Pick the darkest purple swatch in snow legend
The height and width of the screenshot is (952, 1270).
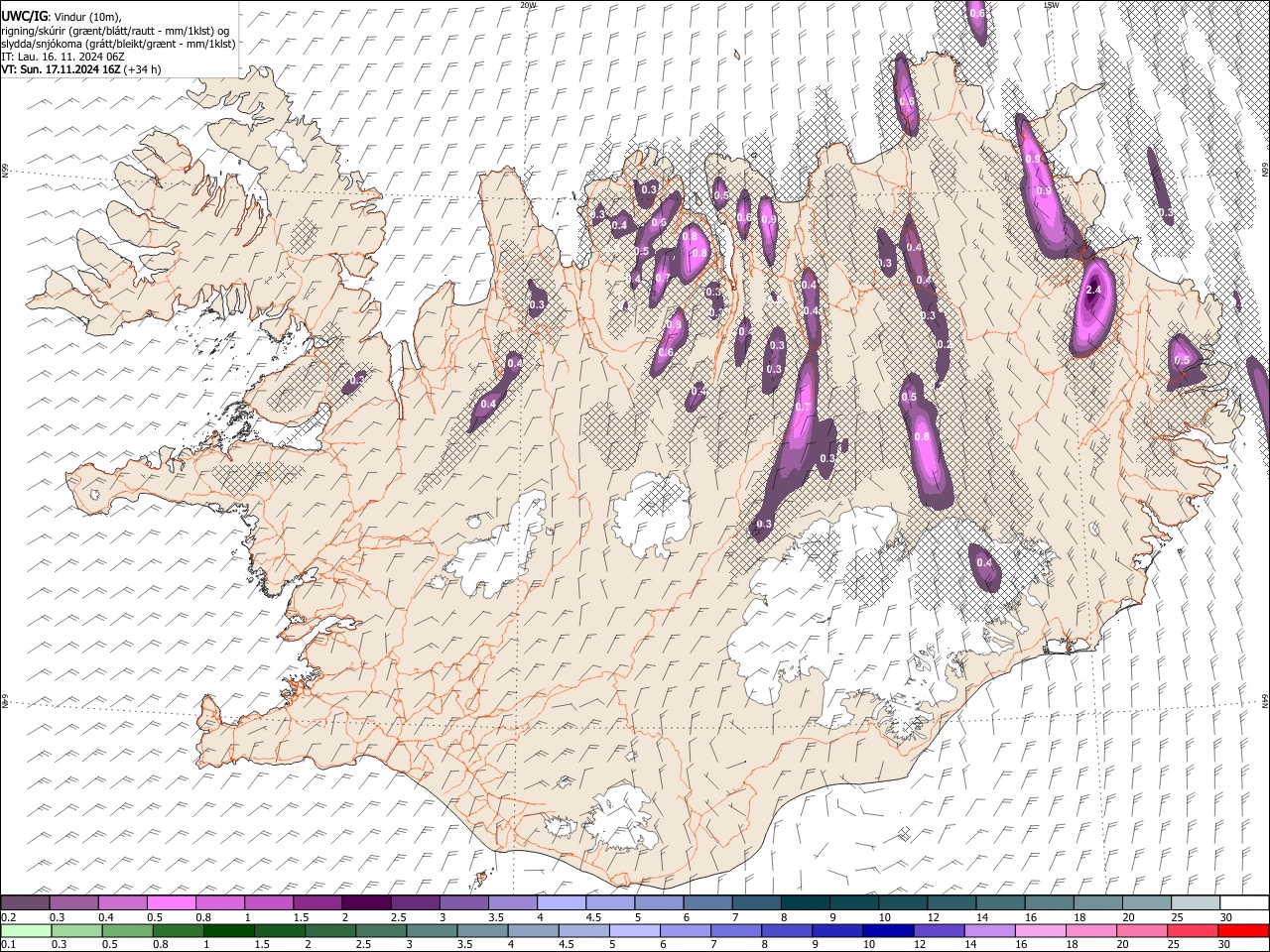(366, 903)
